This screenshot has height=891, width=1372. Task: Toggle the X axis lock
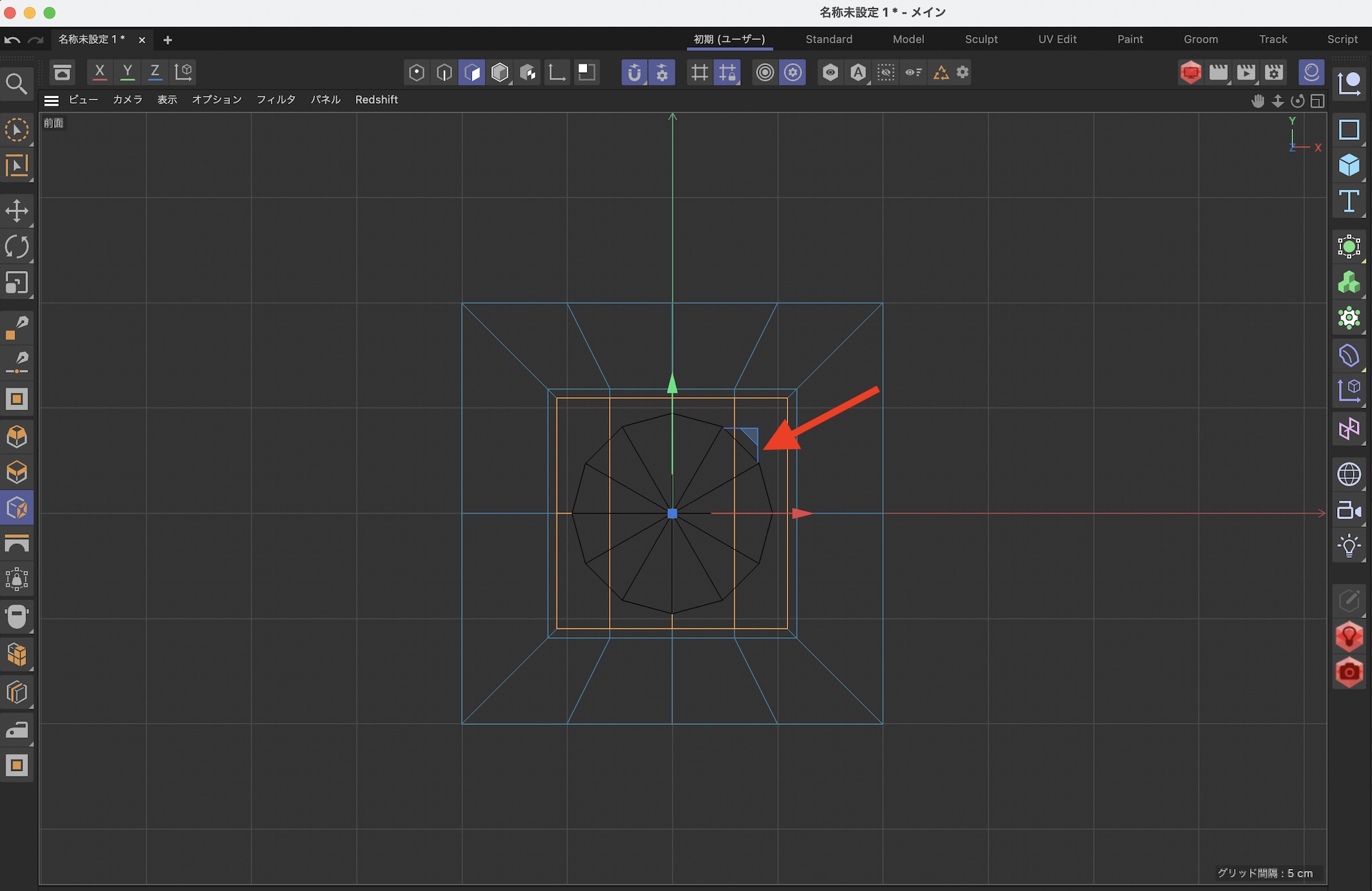[x=99, y=71]
